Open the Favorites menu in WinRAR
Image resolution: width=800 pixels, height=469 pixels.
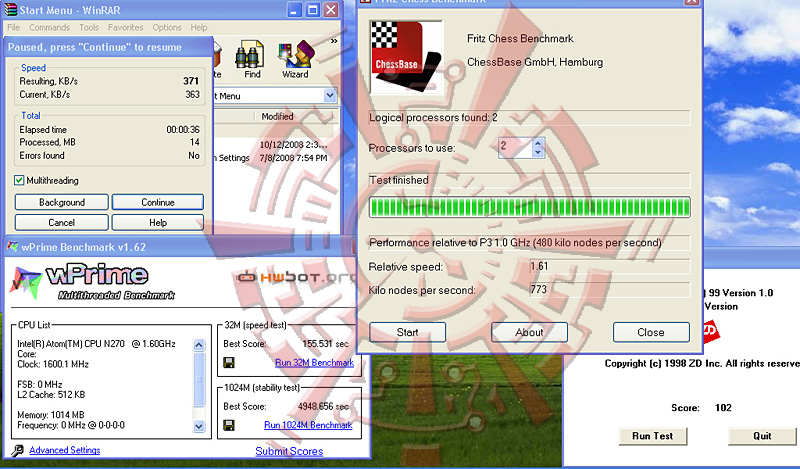point(126,28)
